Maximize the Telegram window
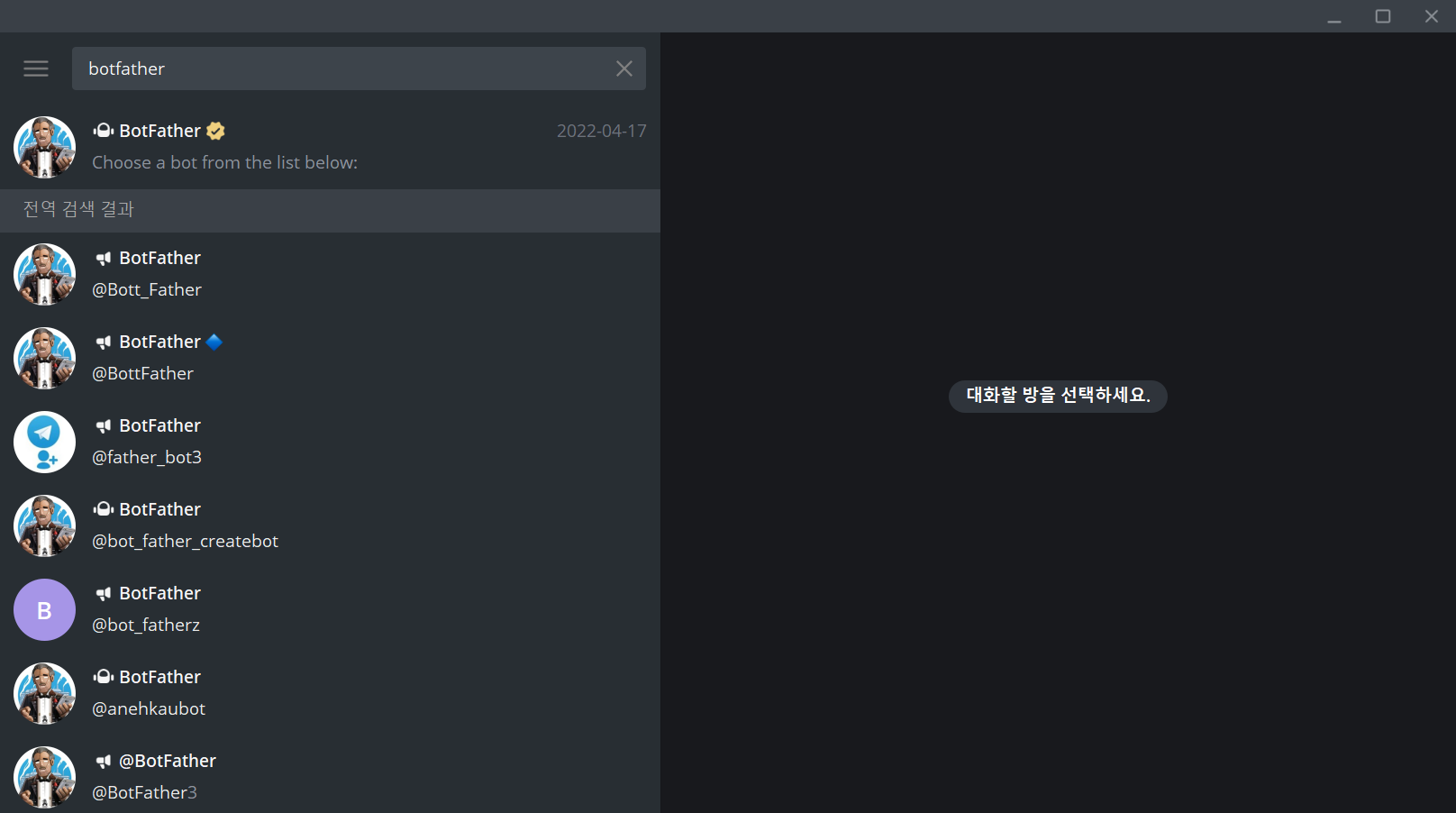Screen dimensions: 1456x813 [x=1383, y=16]
